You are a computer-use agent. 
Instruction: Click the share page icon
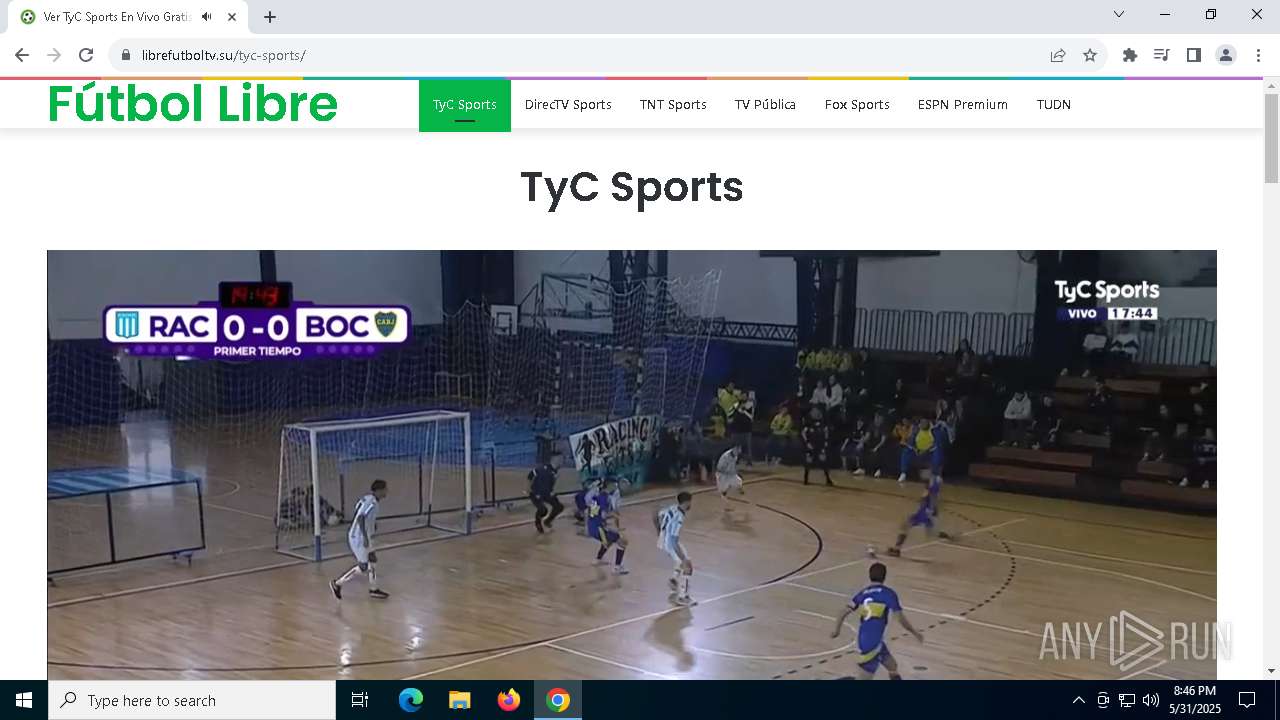coord(1058,55)
